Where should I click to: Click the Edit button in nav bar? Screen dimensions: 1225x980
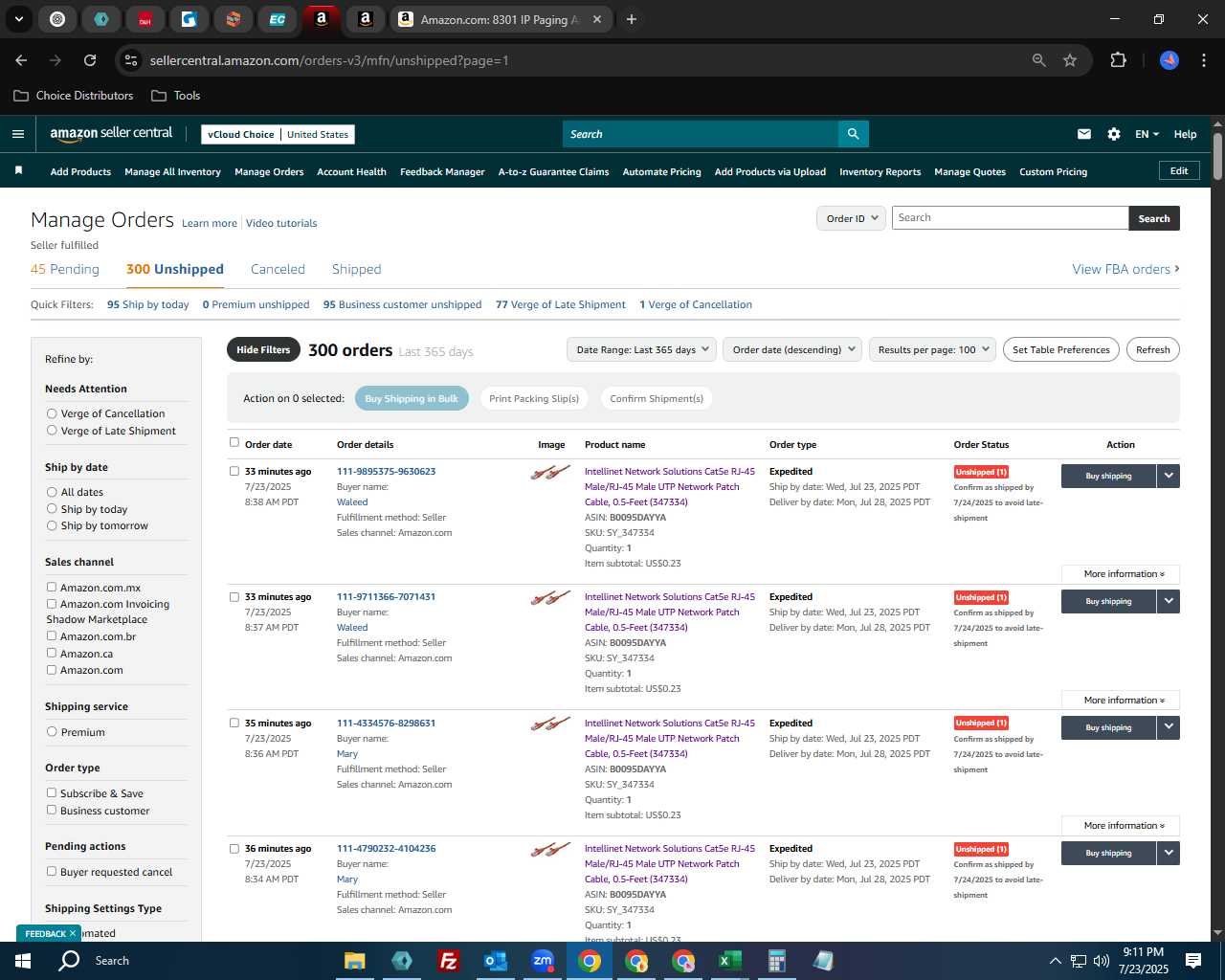pos(1179,170)
